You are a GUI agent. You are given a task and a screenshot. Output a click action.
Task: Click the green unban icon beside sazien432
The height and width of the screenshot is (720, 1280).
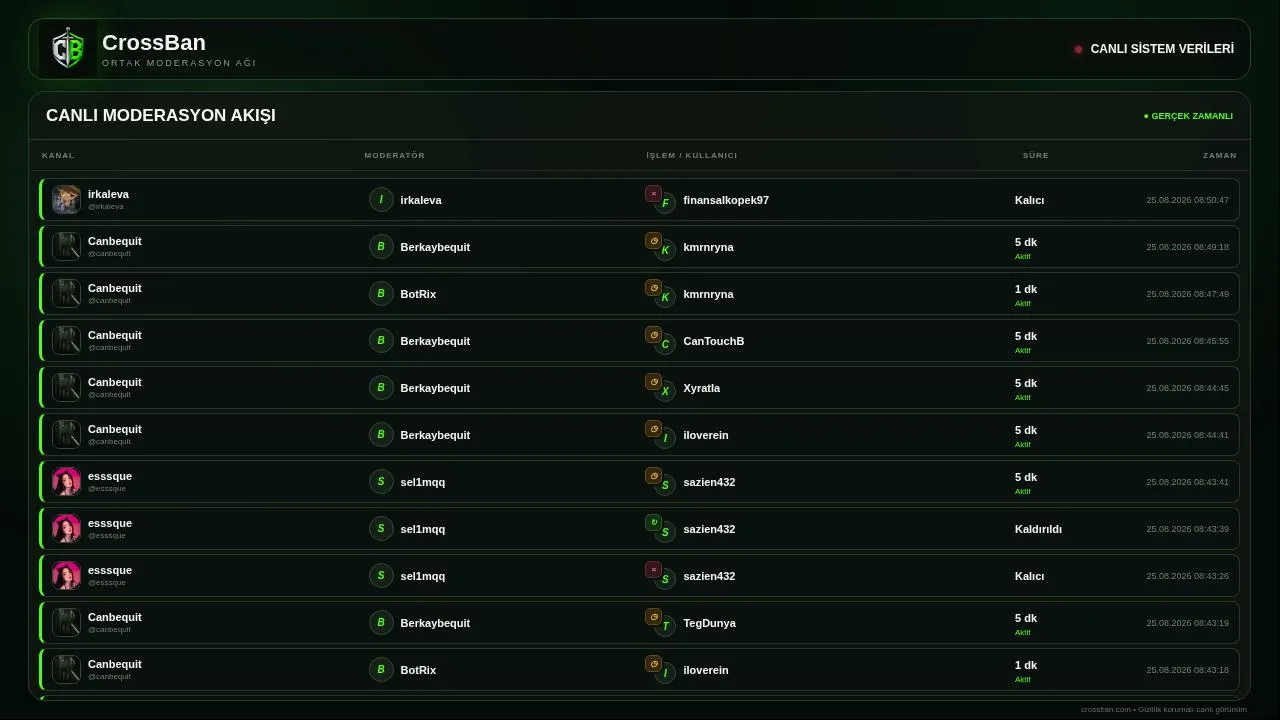654,523
